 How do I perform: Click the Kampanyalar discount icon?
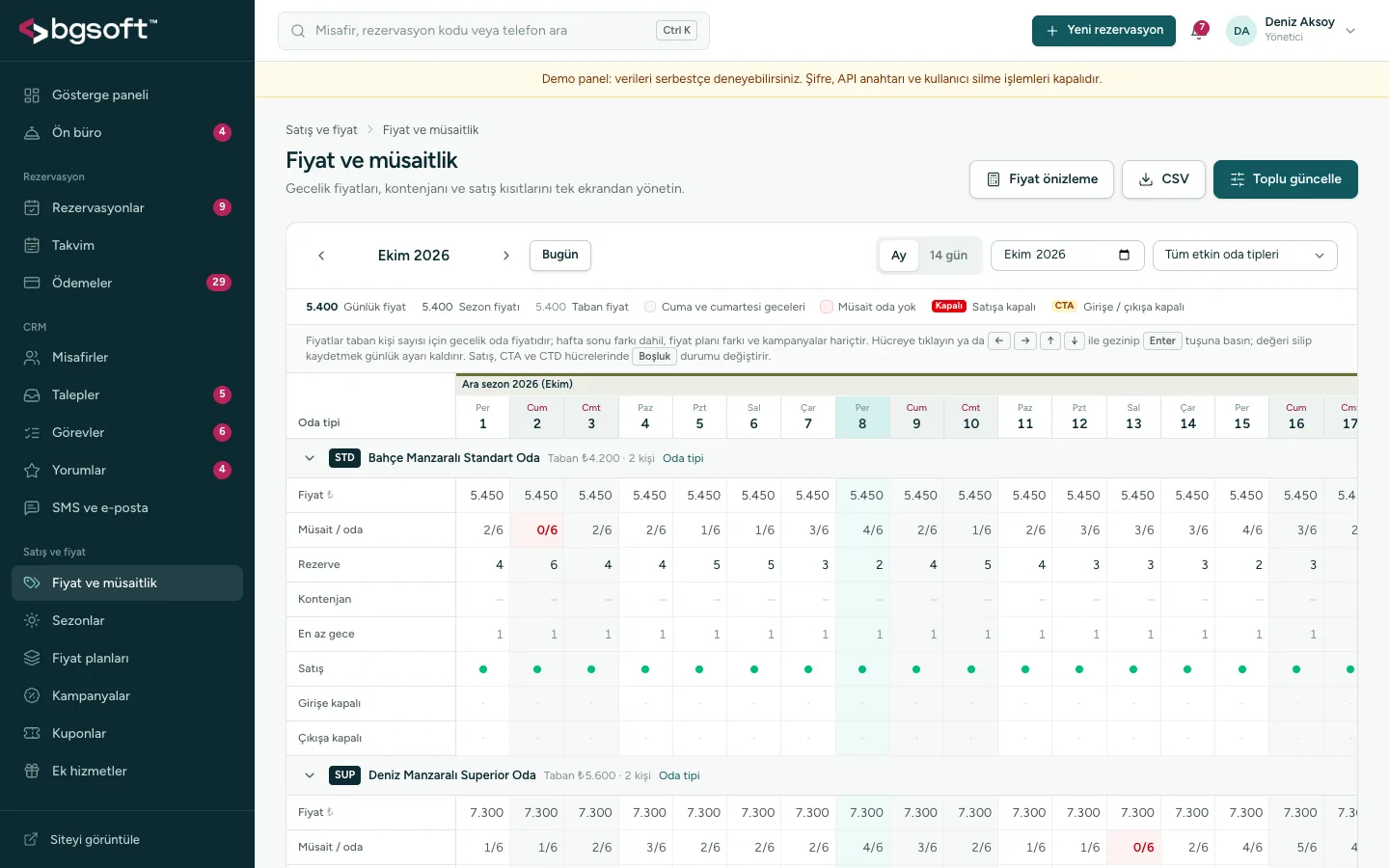tap(32, 696)
